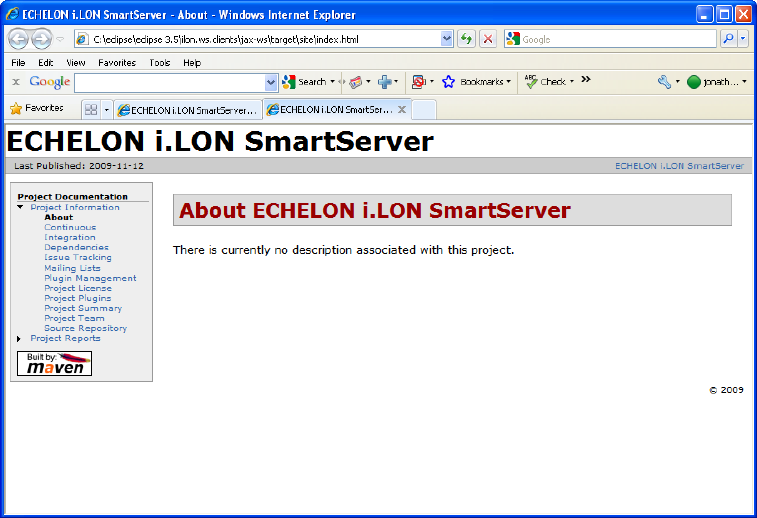The height and width of the screenshot is (518, 757).
Task: Click the Project Plugins link
Action: pos(78,298)
